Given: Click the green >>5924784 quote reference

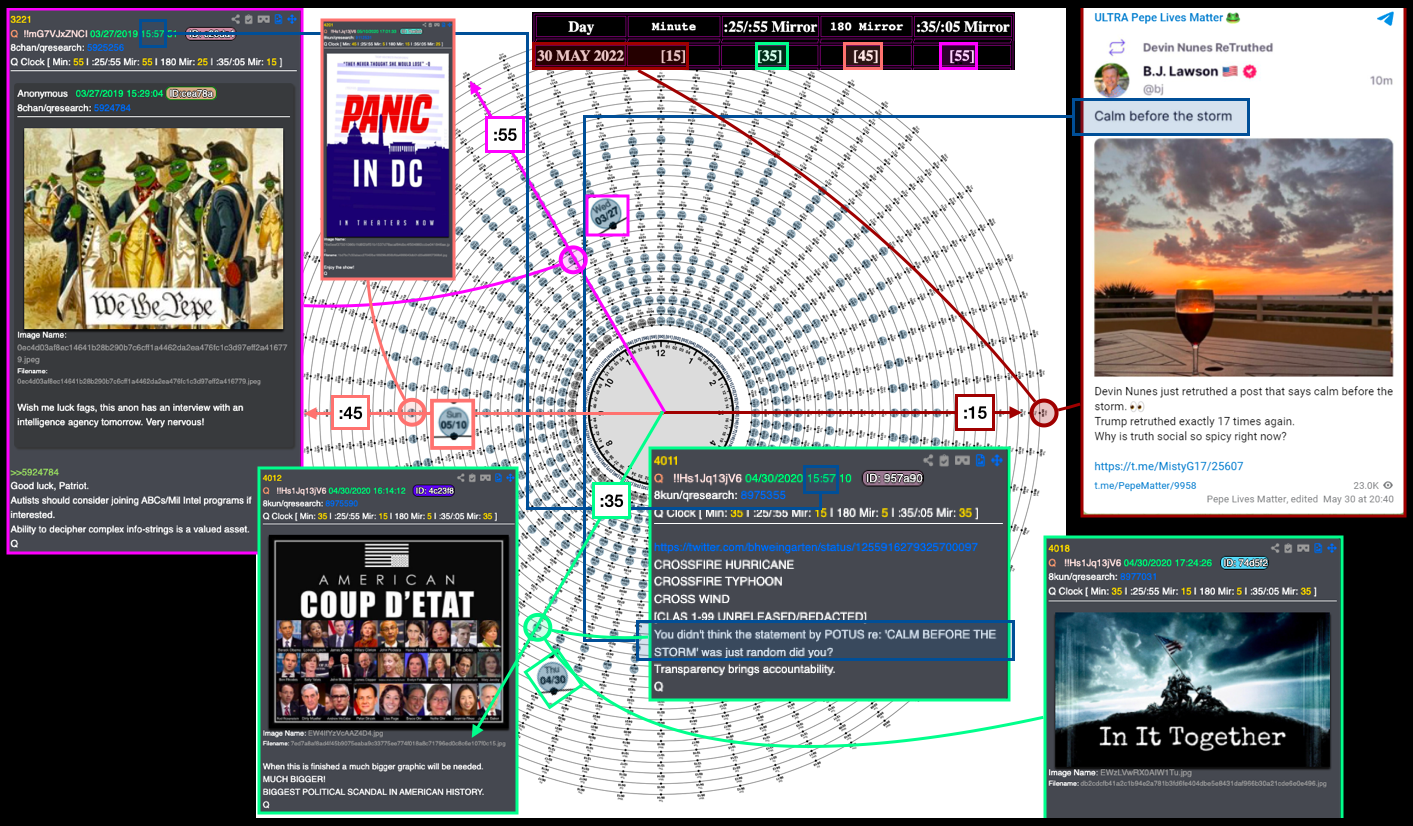Looking at the screenshot, I should [x=35, y=472].
